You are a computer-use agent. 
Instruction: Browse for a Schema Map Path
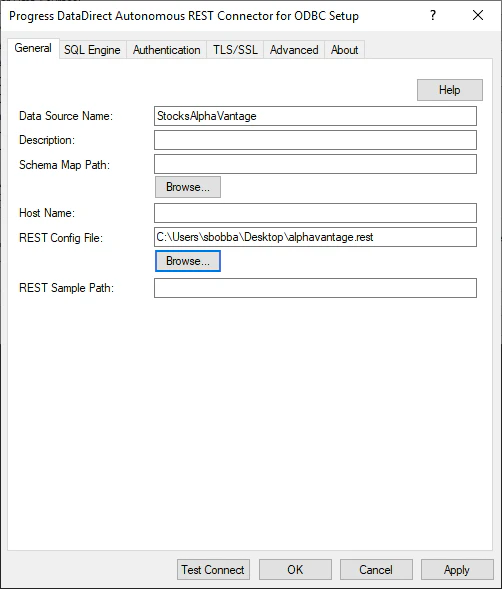pyautogui.click(x=188, y=187)
